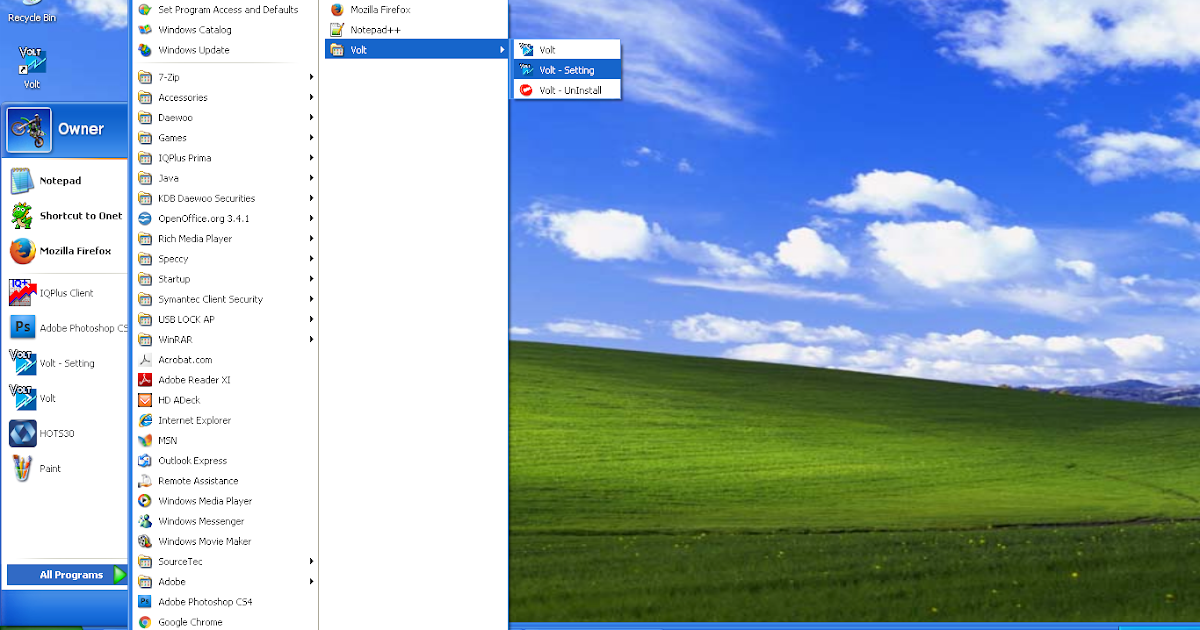This screenshot has width=1200, height=630.
Task: Expand the Games folder
Action: click(225, 138)
